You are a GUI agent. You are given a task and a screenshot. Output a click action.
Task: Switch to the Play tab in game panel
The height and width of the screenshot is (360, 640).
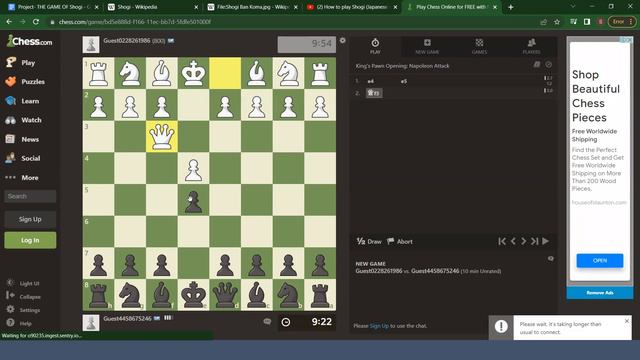[x=375, y=46]
